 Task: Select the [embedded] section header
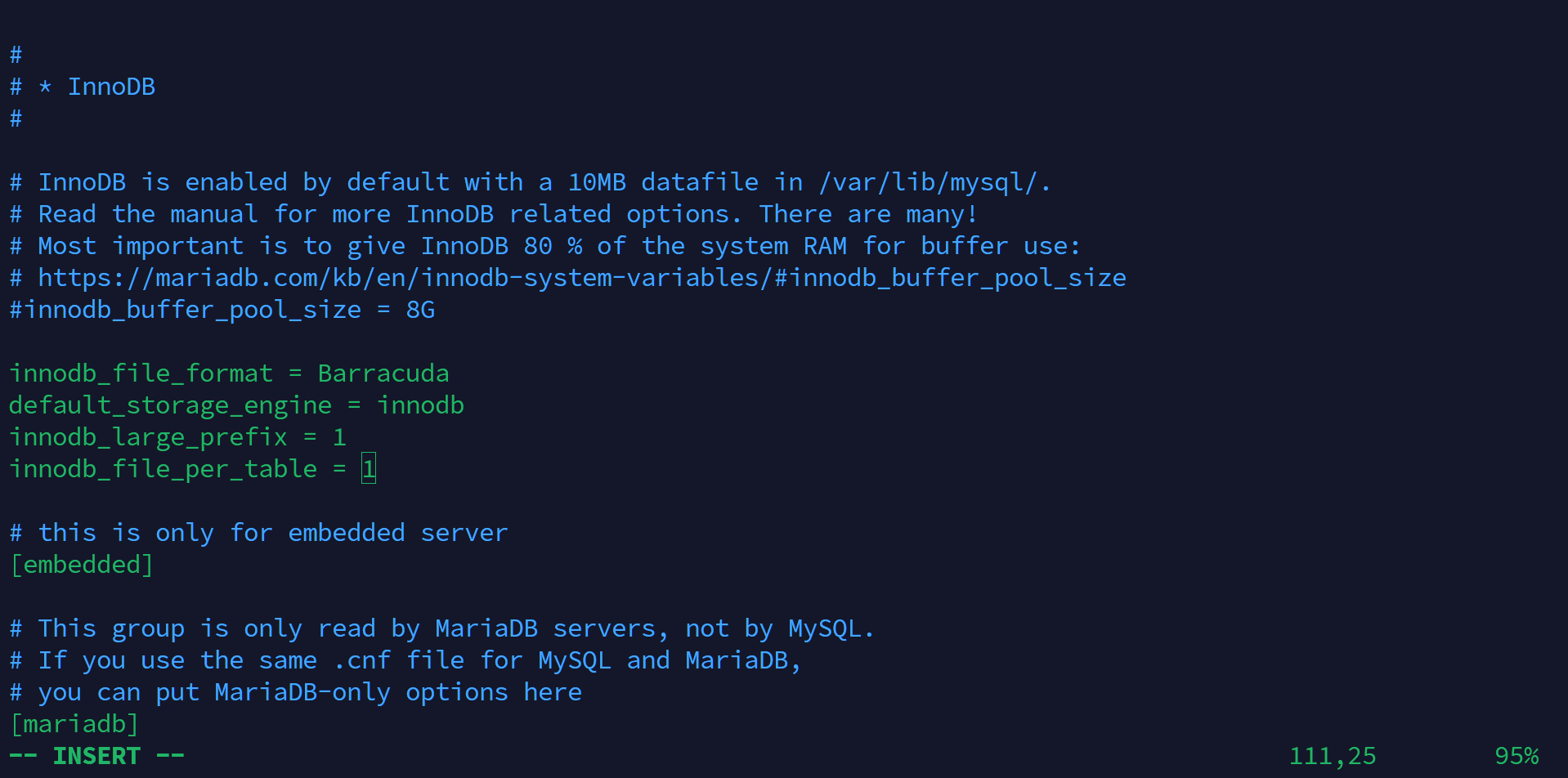[82, 565]
